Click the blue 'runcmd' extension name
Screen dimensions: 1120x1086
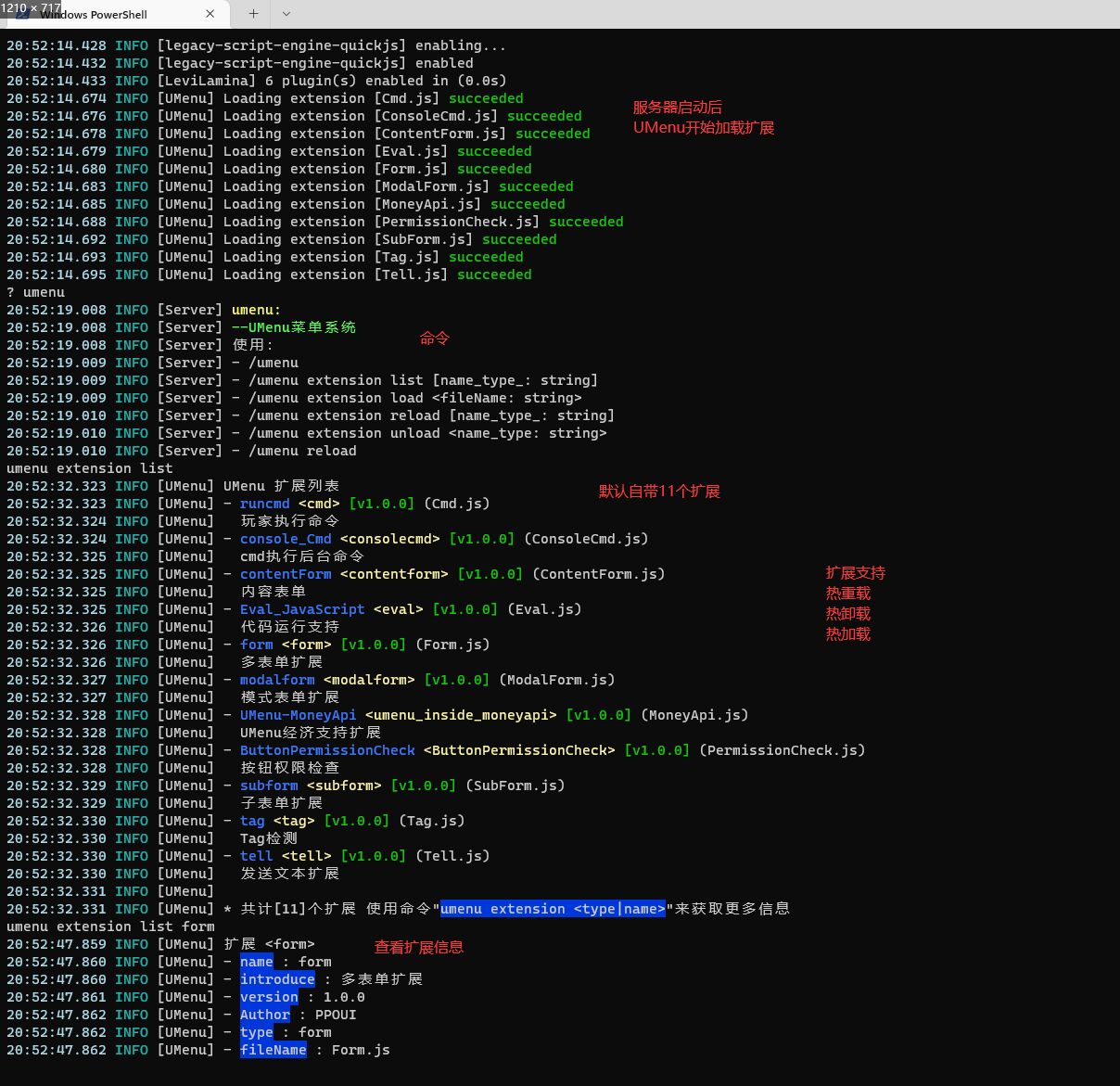264,504
